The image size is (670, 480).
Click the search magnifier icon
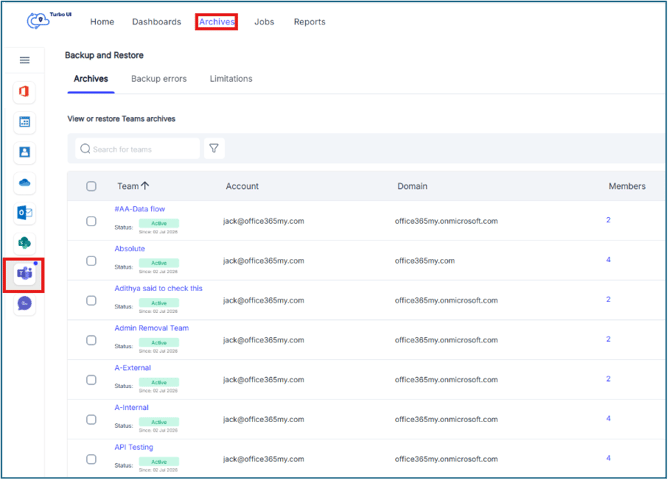[85, 149]
